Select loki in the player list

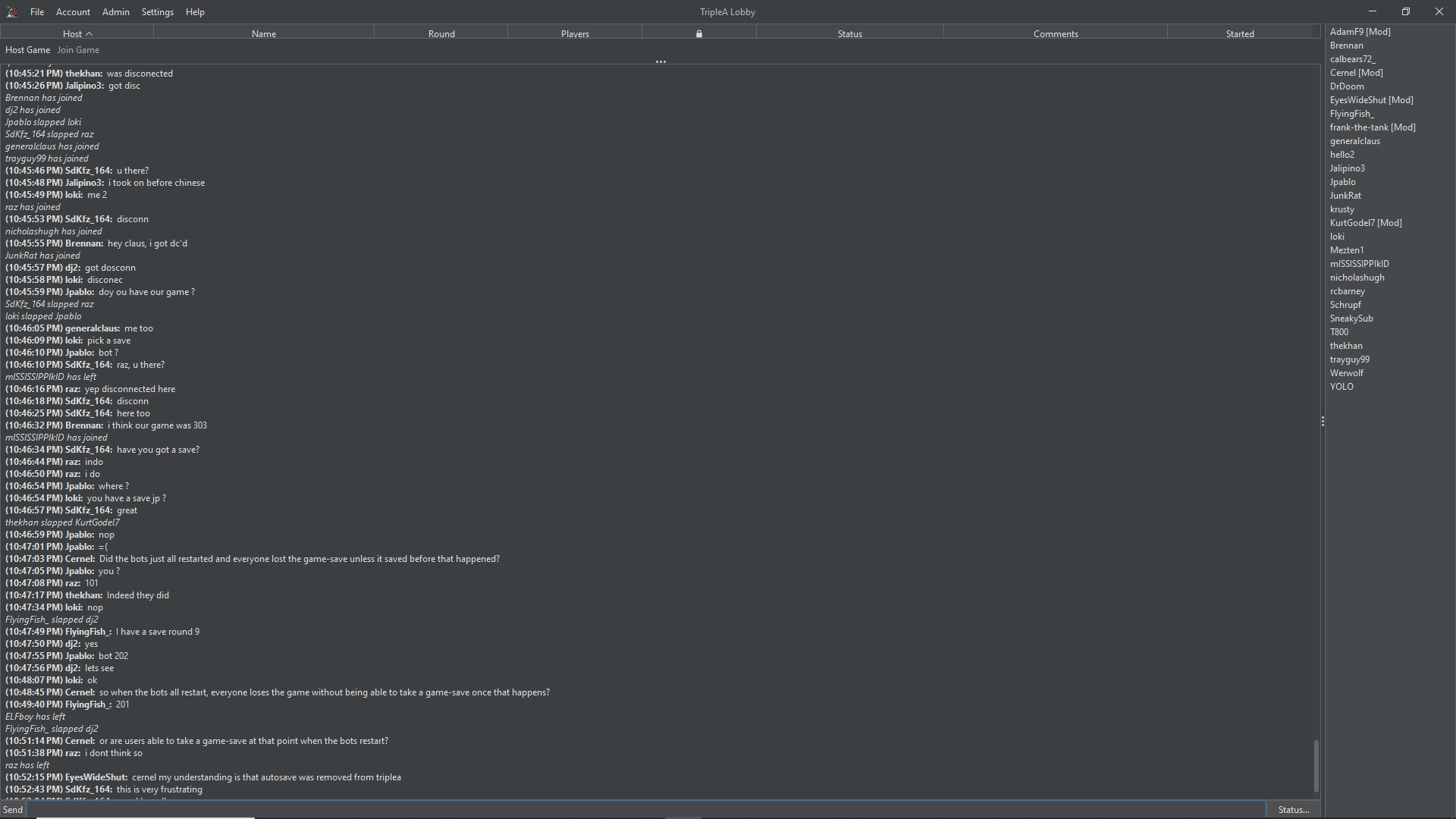[x=1337, y=237]
